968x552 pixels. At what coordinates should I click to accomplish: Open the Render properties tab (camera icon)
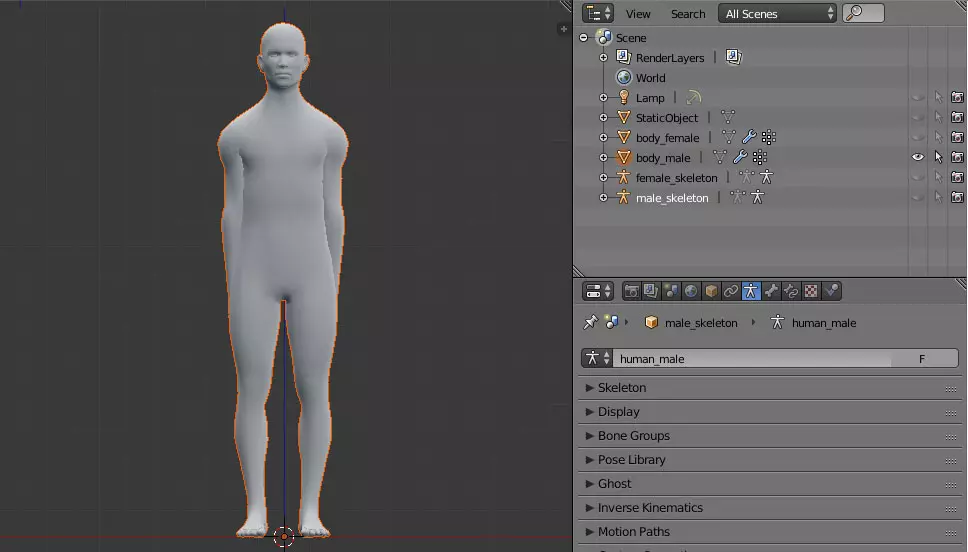pos(631,291)
